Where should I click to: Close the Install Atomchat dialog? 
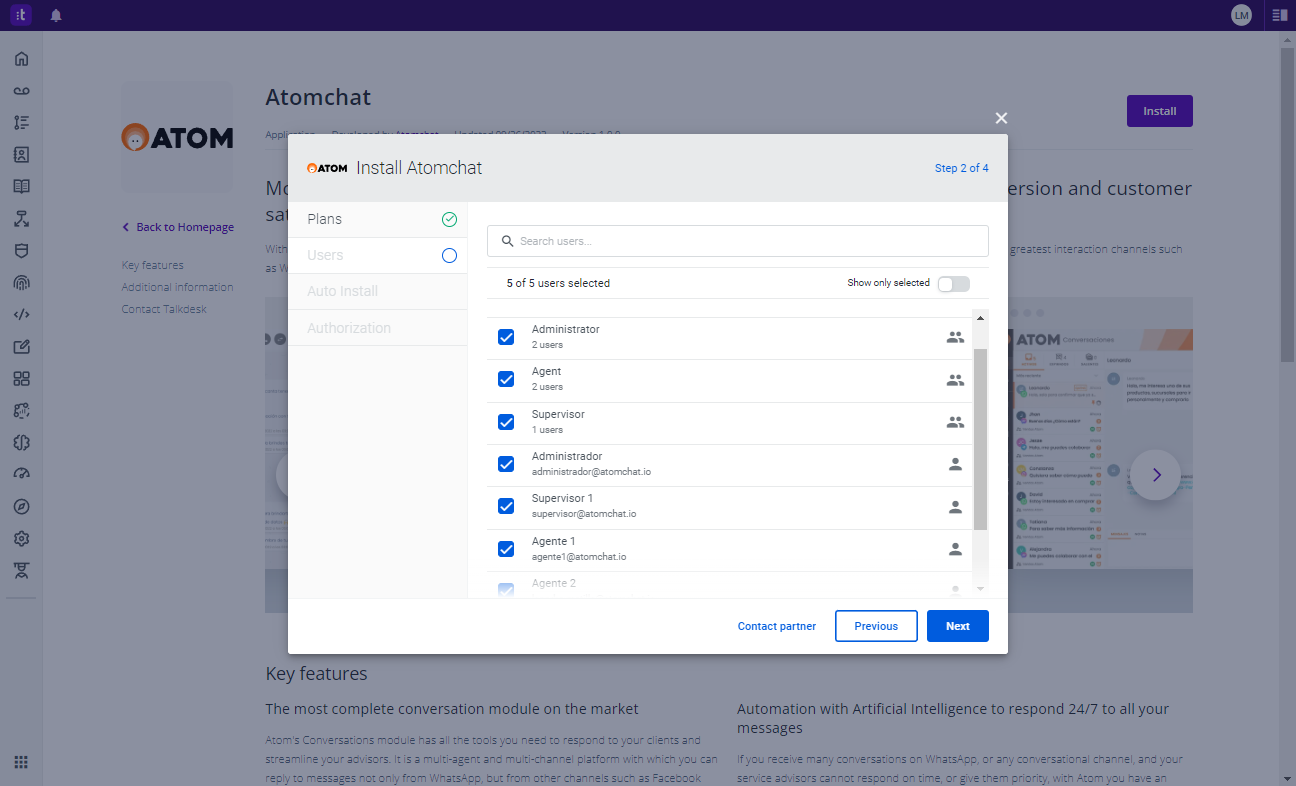[x=1001, y=118]
